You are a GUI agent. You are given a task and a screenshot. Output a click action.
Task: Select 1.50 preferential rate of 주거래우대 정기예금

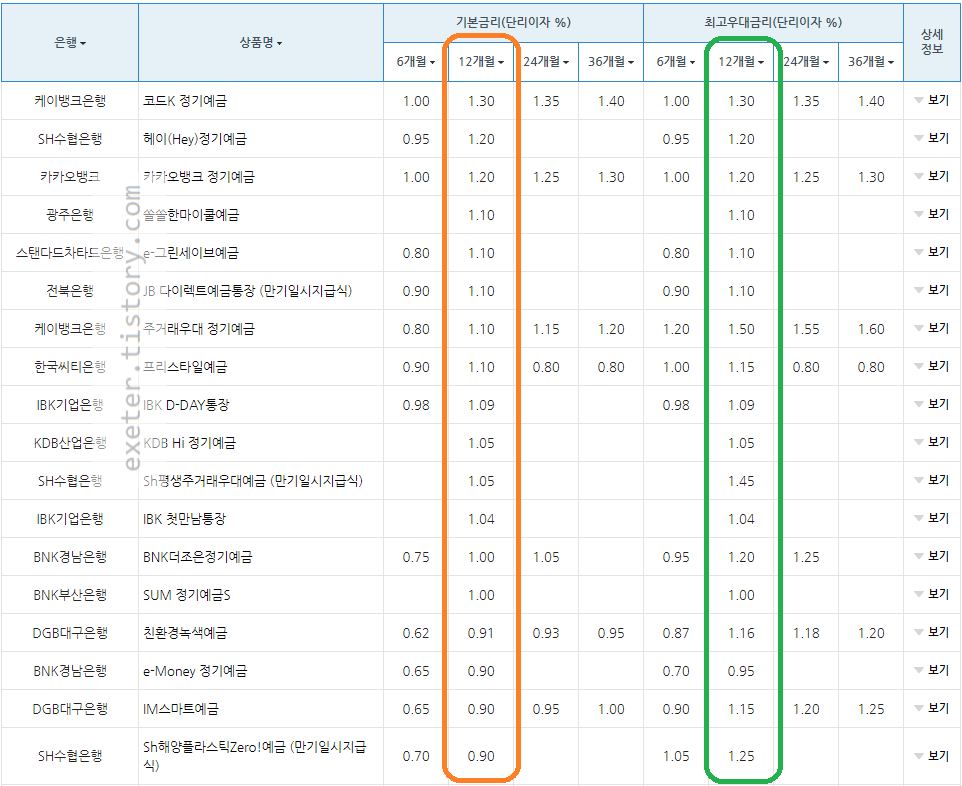tap(741, 329)
